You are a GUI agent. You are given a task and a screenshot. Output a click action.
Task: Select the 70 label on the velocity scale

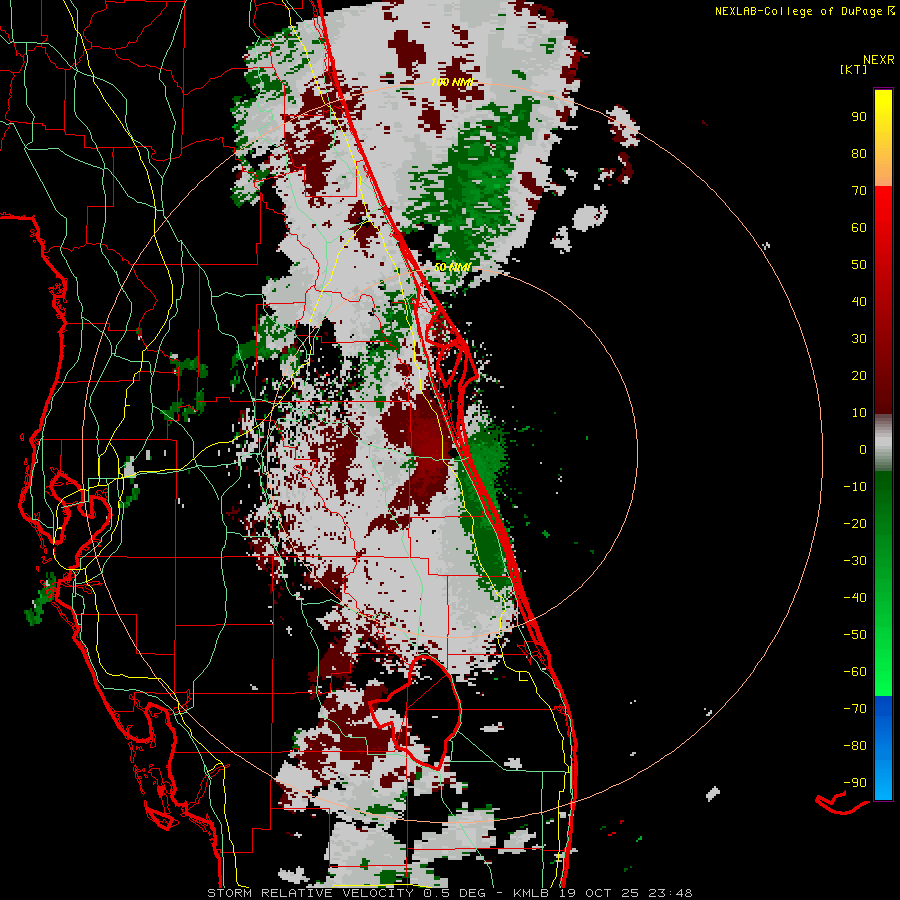(859, 191)
